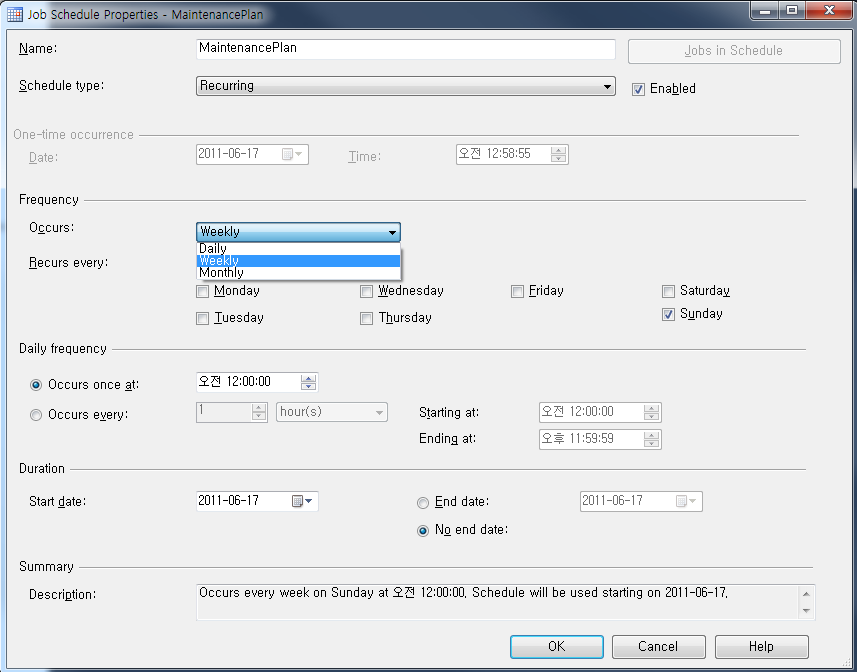Viewport: 857px width, 672px height.
Task: Click the Ending at time spinner
Action: point(651,439)
